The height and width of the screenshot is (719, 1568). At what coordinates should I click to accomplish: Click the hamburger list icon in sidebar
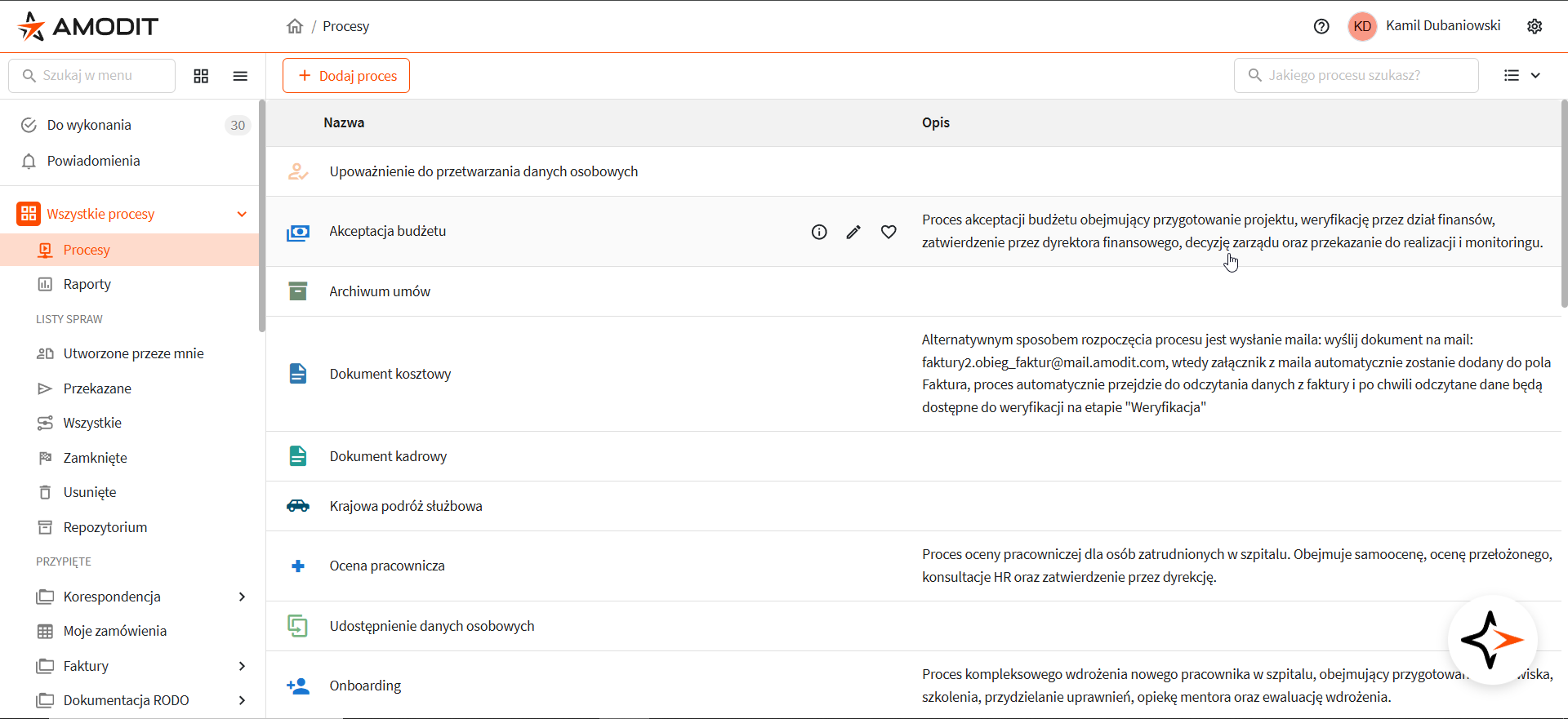click(x=240, y=76)
